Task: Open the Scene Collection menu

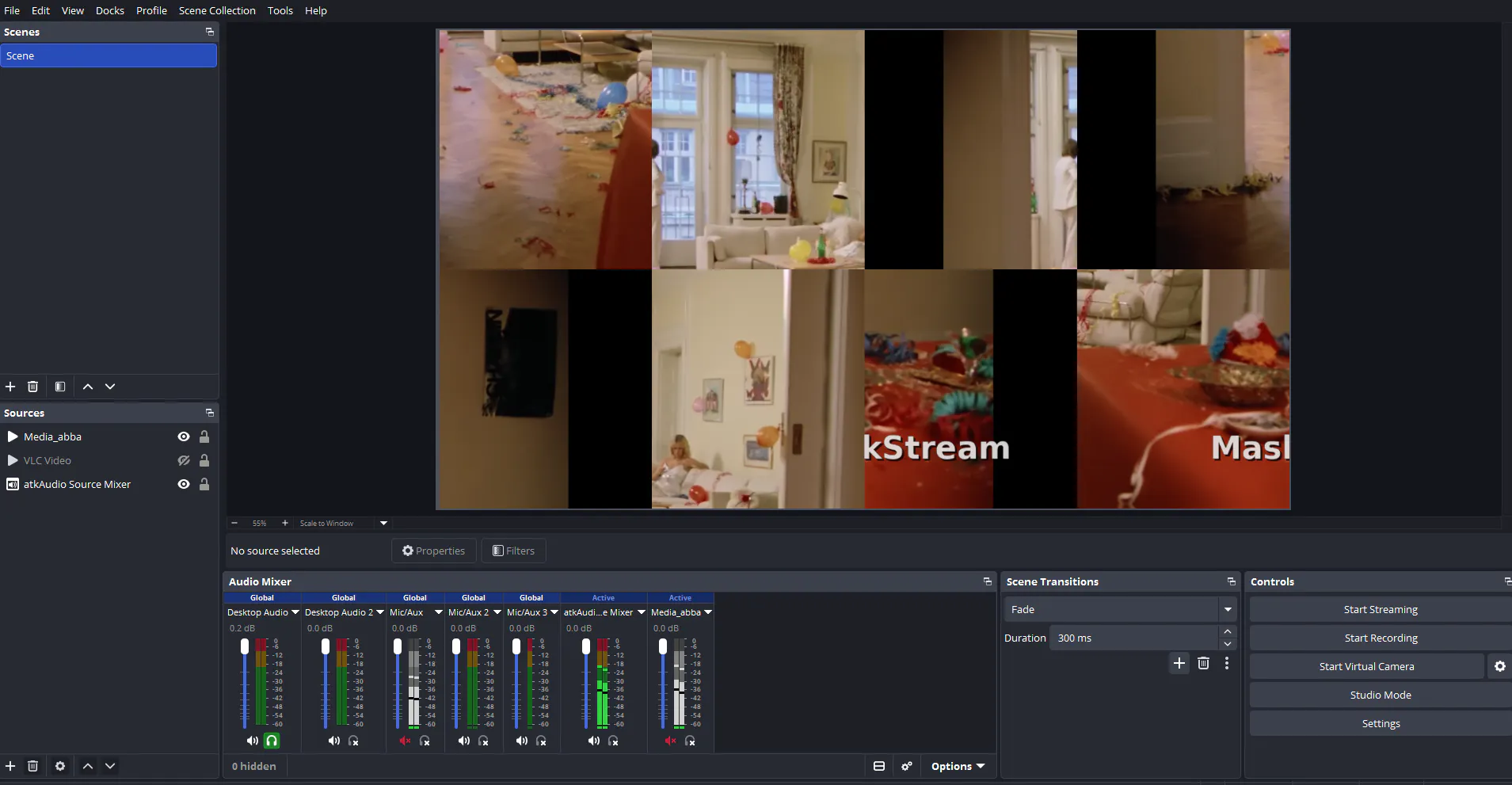Action: point(217,10)
